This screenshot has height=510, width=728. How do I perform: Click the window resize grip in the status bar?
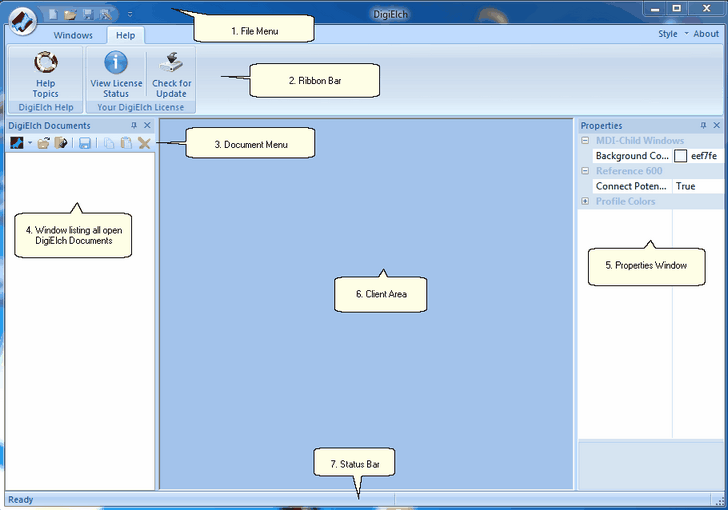click(x=719, y=501)
